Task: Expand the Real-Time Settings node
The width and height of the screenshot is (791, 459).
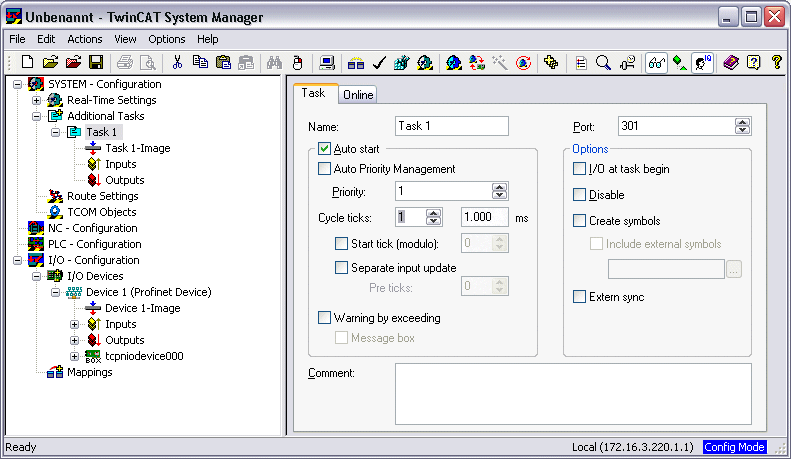Action: (x=36, y=100)
